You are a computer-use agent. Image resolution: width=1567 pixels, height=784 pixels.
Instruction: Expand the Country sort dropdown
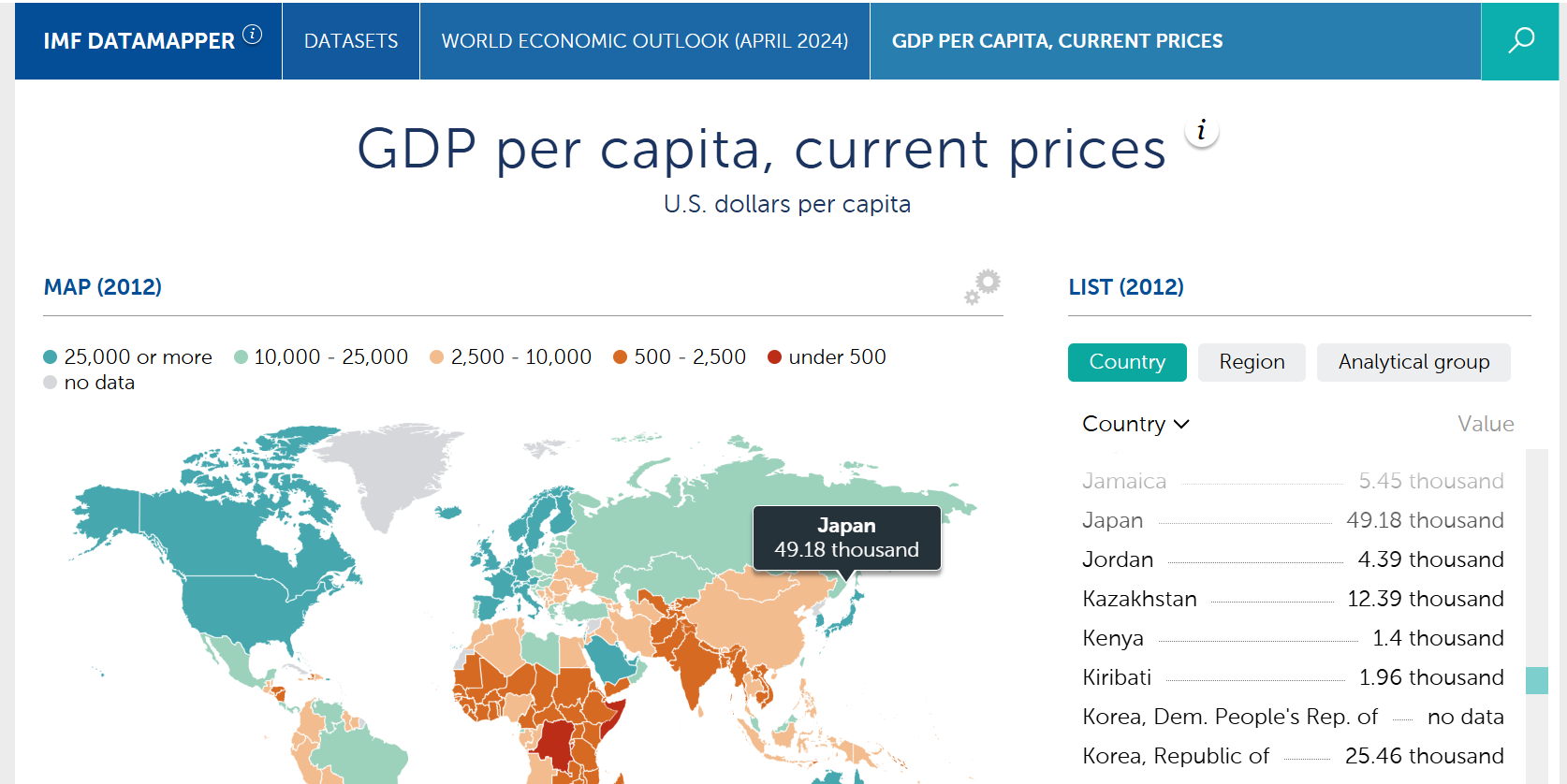[1135, 424]
